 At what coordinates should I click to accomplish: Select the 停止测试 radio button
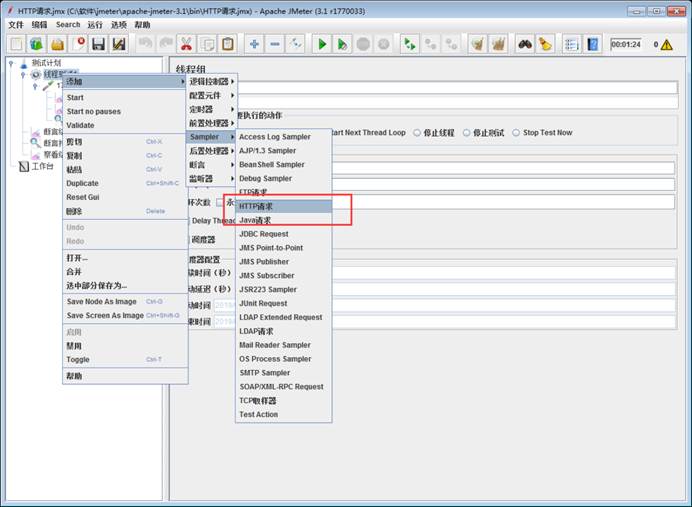pyautogui.click(x=466, y=132)
